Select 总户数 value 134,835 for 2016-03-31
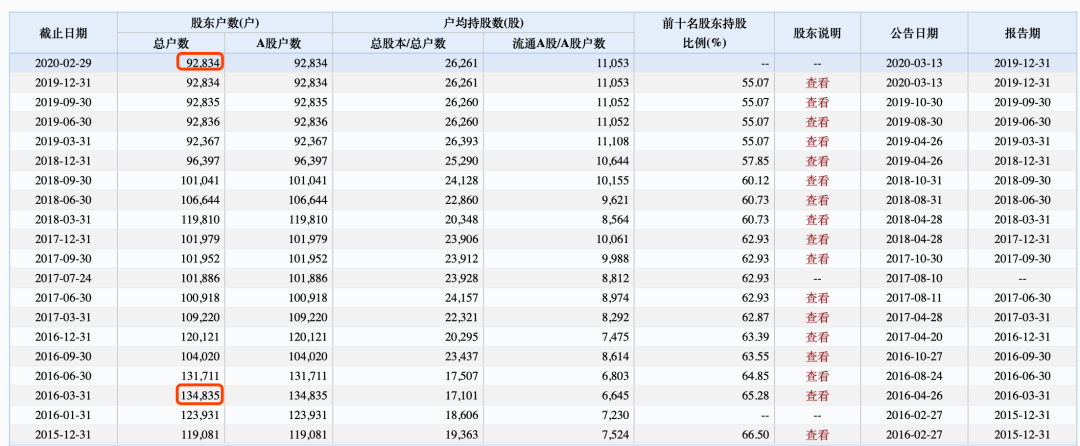1080x446 pixels. (199, 396)
